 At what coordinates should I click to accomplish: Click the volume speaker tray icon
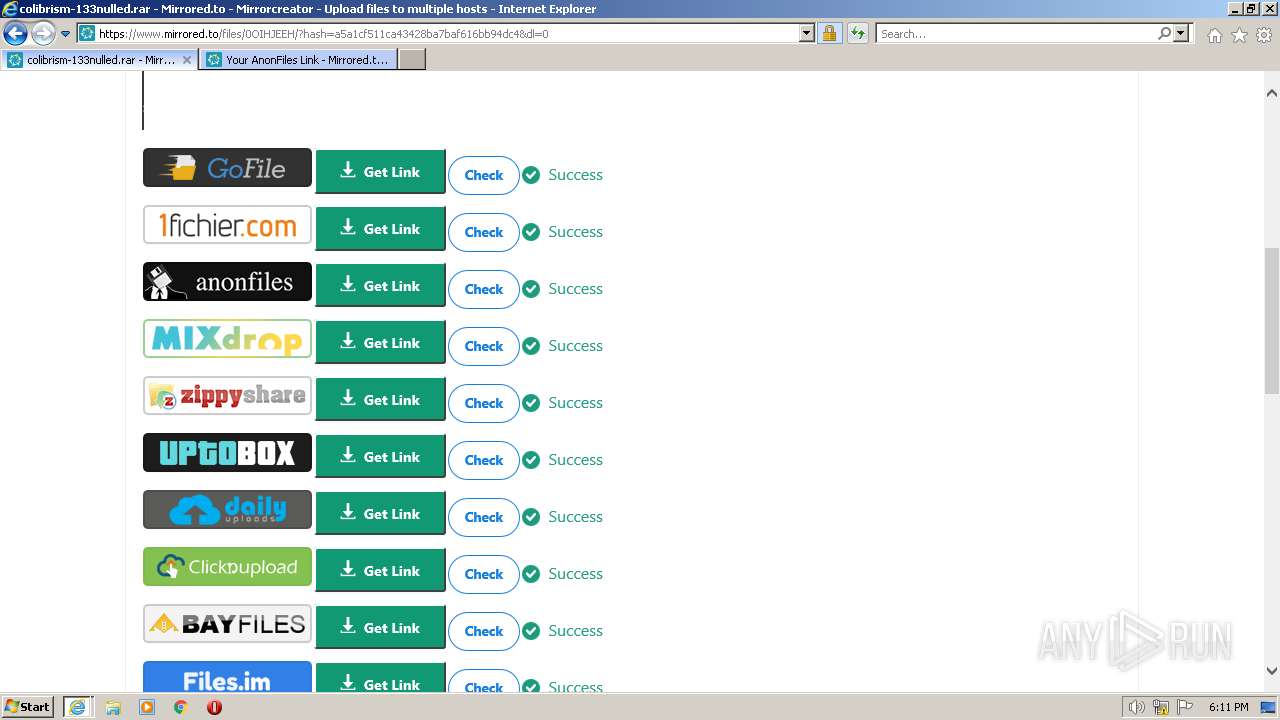pyautogui.click(x=1136, y=707)
